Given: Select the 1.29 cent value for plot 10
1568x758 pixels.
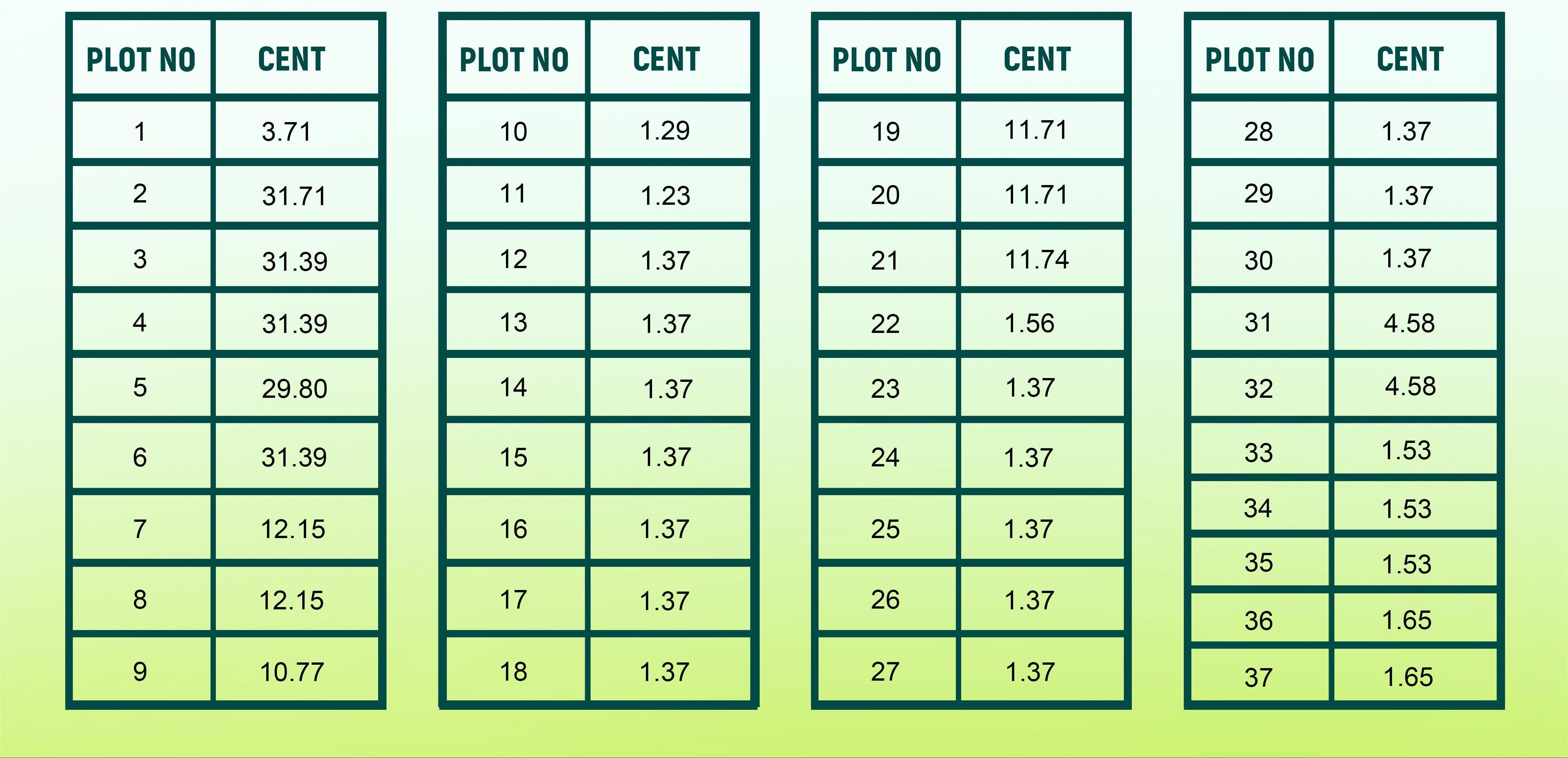Looking at the screenshot, I should coord(665,131).
